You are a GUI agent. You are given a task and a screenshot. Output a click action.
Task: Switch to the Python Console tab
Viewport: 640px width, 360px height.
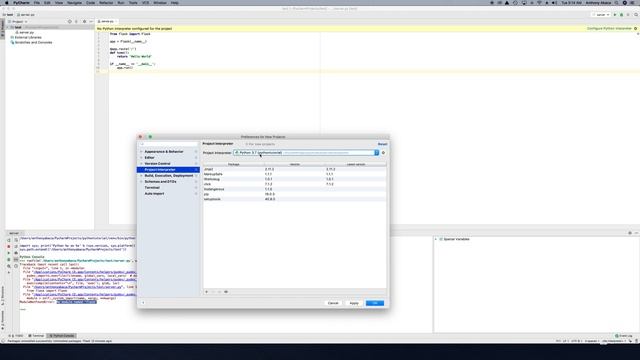tap(62, 336)
